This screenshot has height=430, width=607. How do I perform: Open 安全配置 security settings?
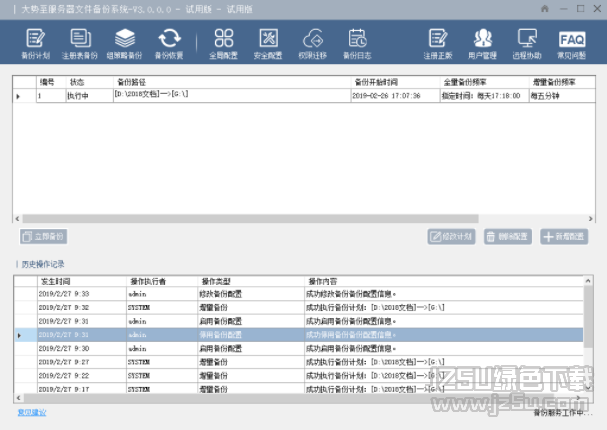[x=268, y=44]
